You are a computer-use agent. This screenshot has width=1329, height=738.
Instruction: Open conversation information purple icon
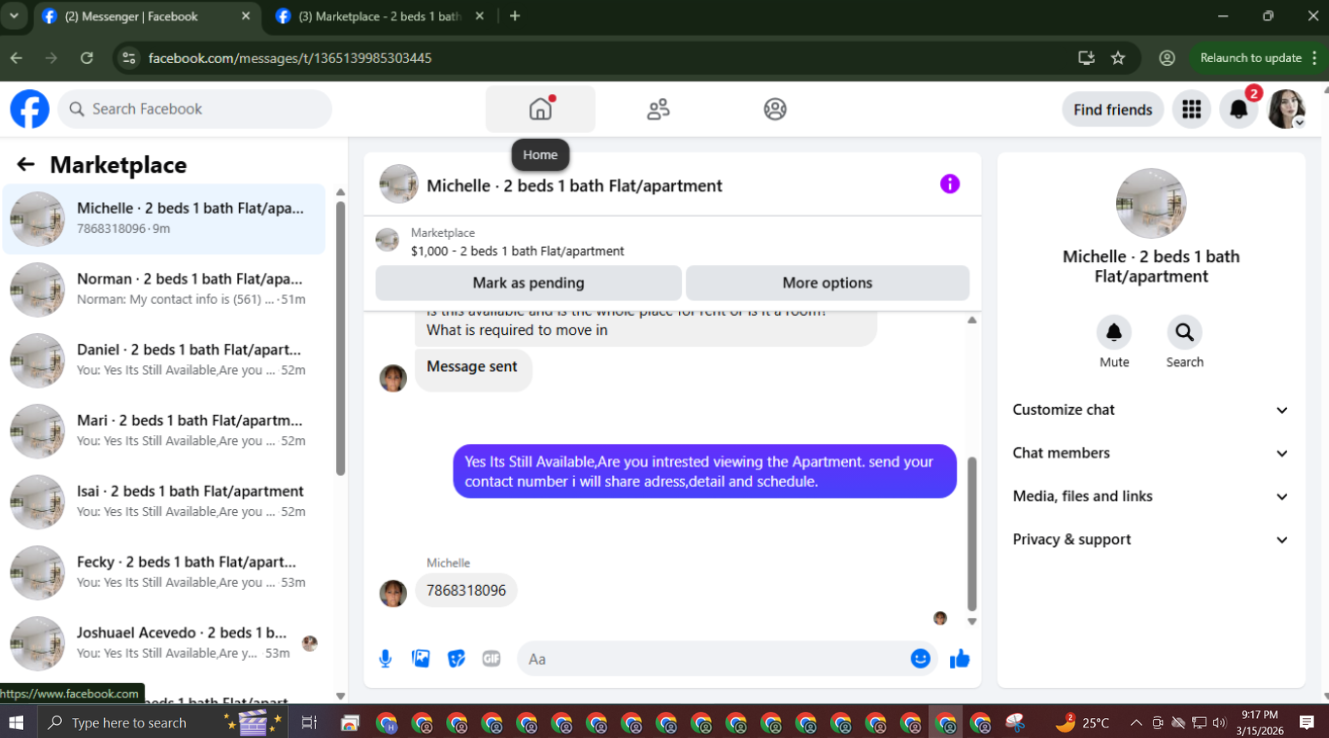[950, 184]
